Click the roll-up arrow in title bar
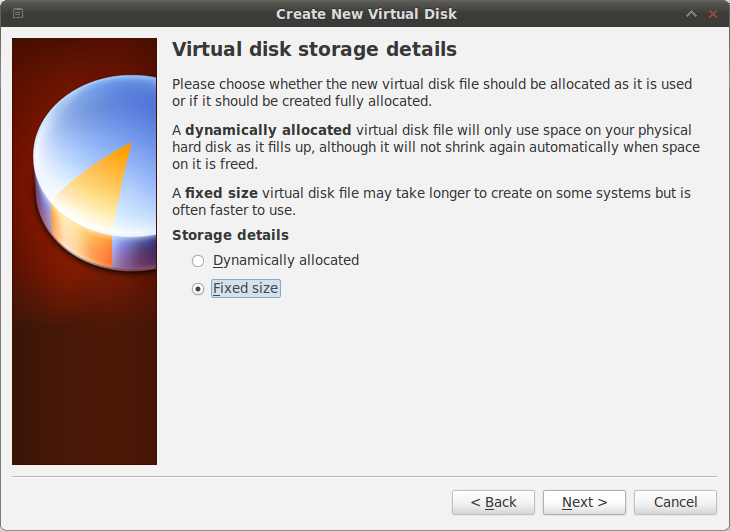This screenshot has height=531, width=730. [x=691, y=14]
